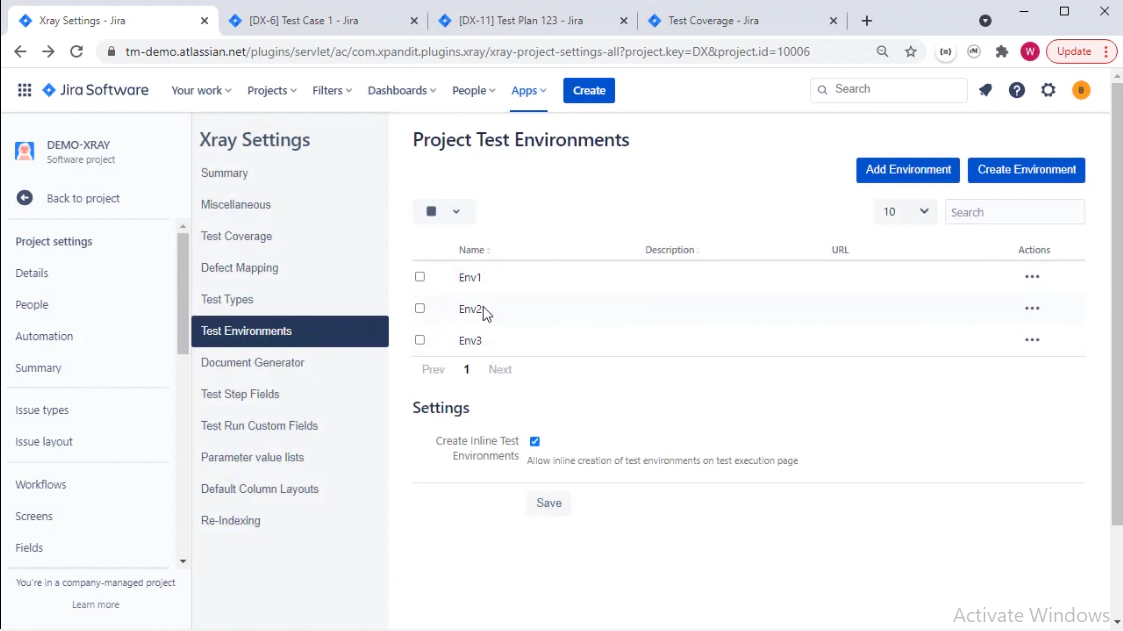Click the Create Environment button
Viewport: 1123px width, 631px height.
[1026, 170]
